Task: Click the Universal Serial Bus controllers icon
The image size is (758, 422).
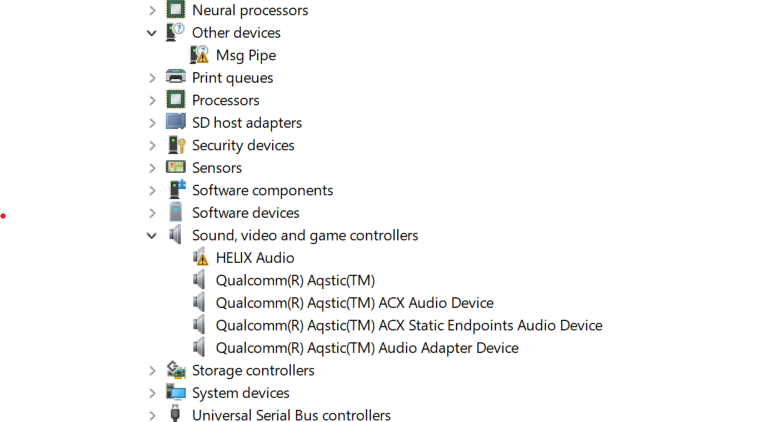Action: [176, 415]
